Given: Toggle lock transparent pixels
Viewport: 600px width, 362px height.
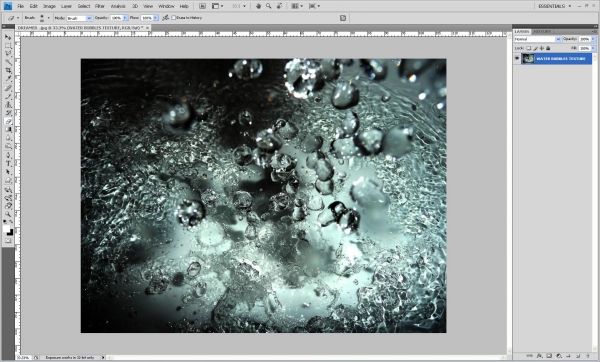Looking at the screenshot, I should (x=528, y=48).
